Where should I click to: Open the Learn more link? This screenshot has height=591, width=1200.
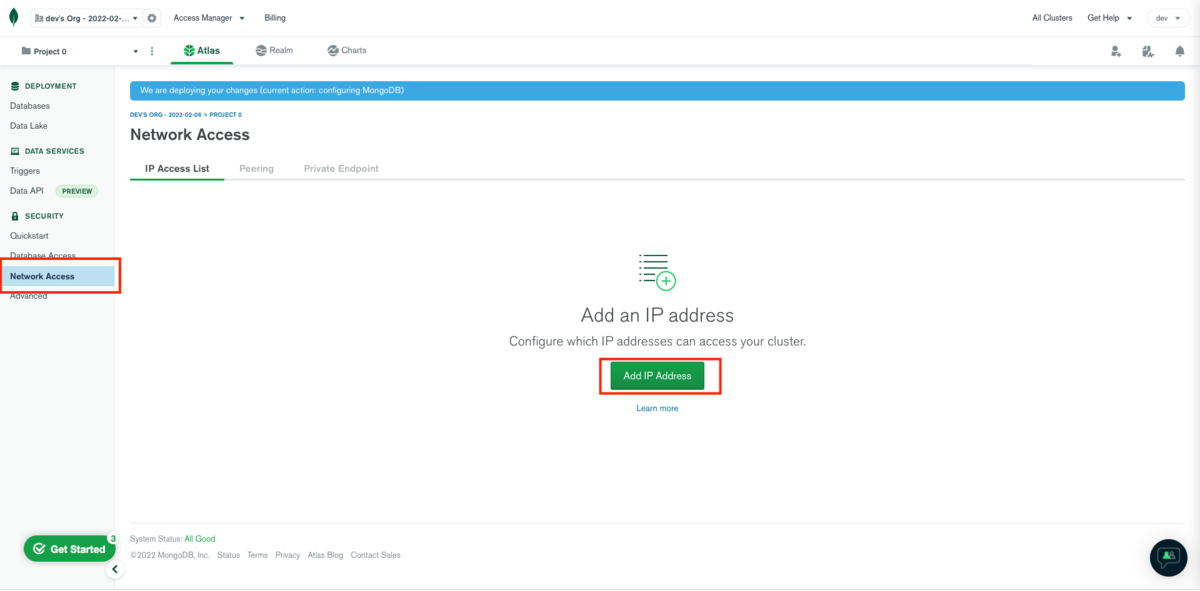point(657,408)
